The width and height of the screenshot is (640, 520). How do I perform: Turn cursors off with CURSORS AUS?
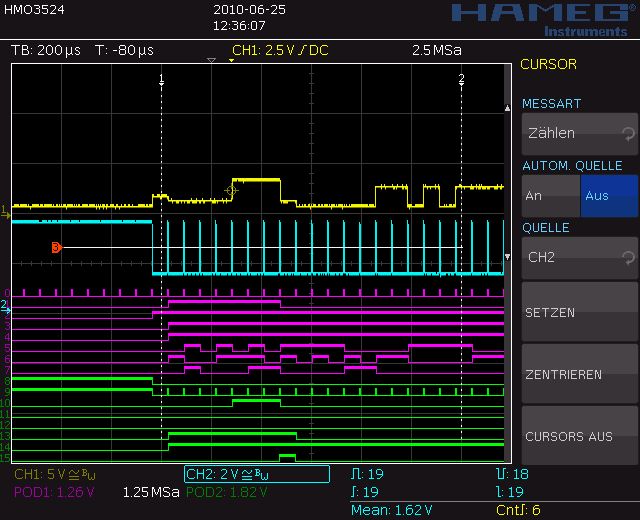click(x=579, y=436)
